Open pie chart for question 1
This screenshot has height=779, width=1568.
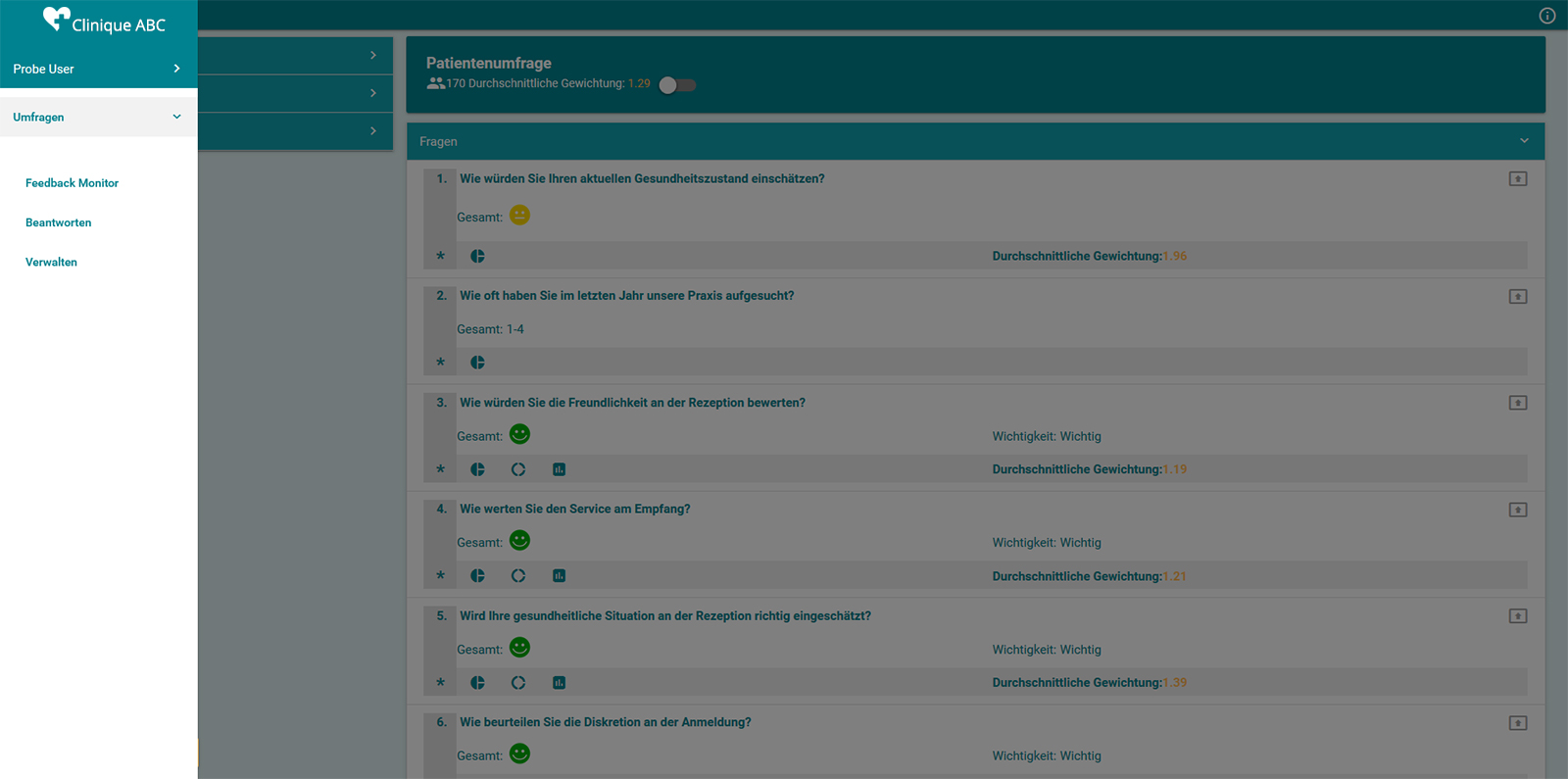477,256
